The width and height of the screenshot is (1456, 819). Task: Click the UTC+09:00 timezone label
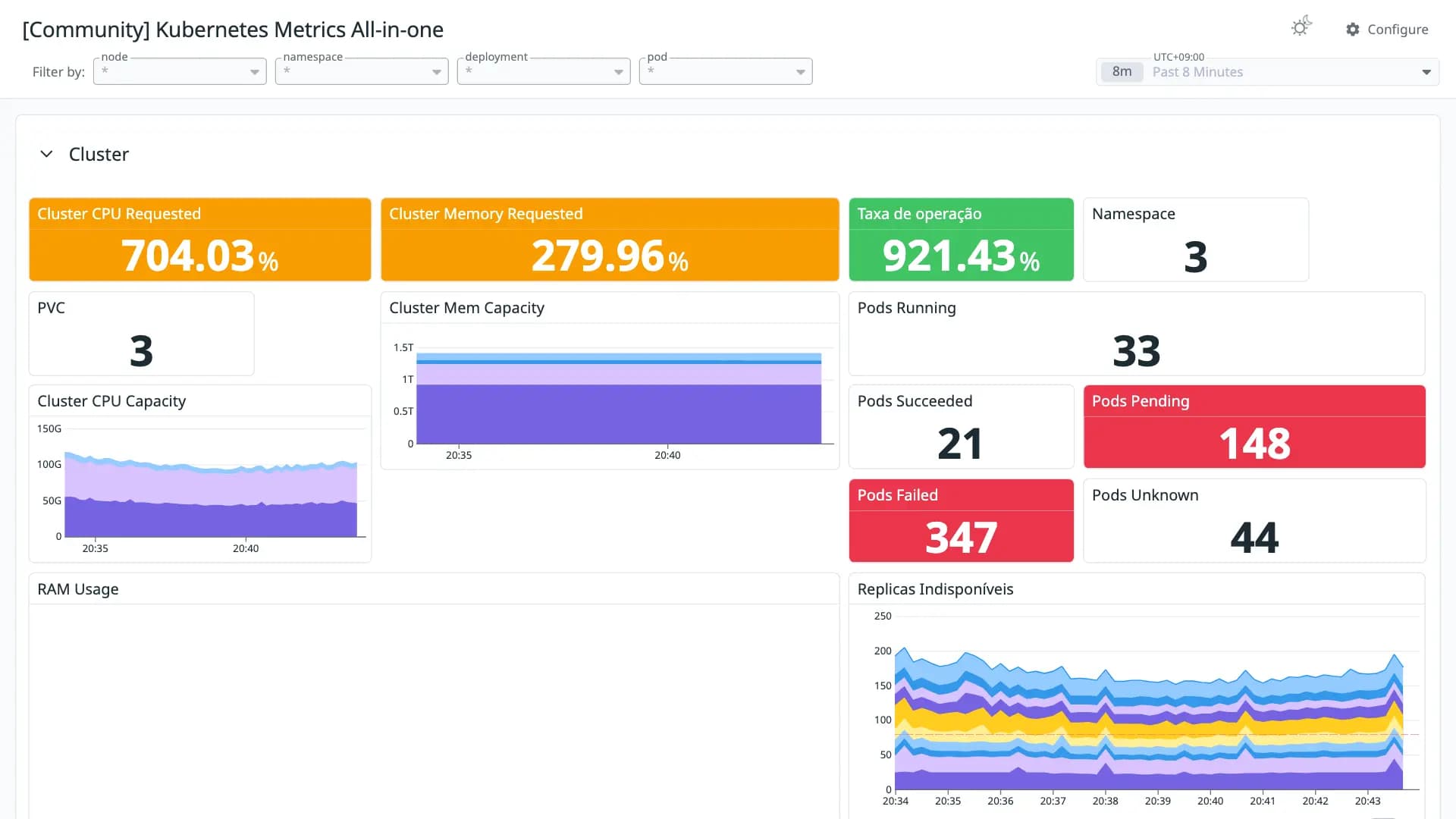(x=1178, y=57)
